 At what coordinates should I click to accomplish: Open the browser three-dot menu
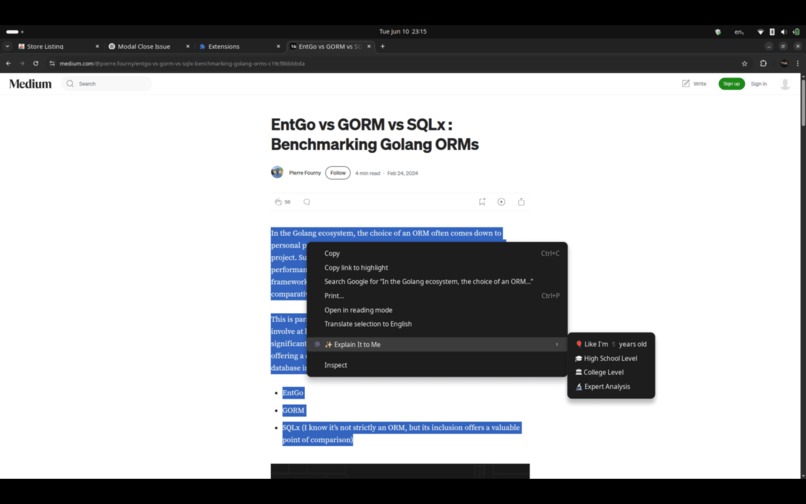point(798,63)
